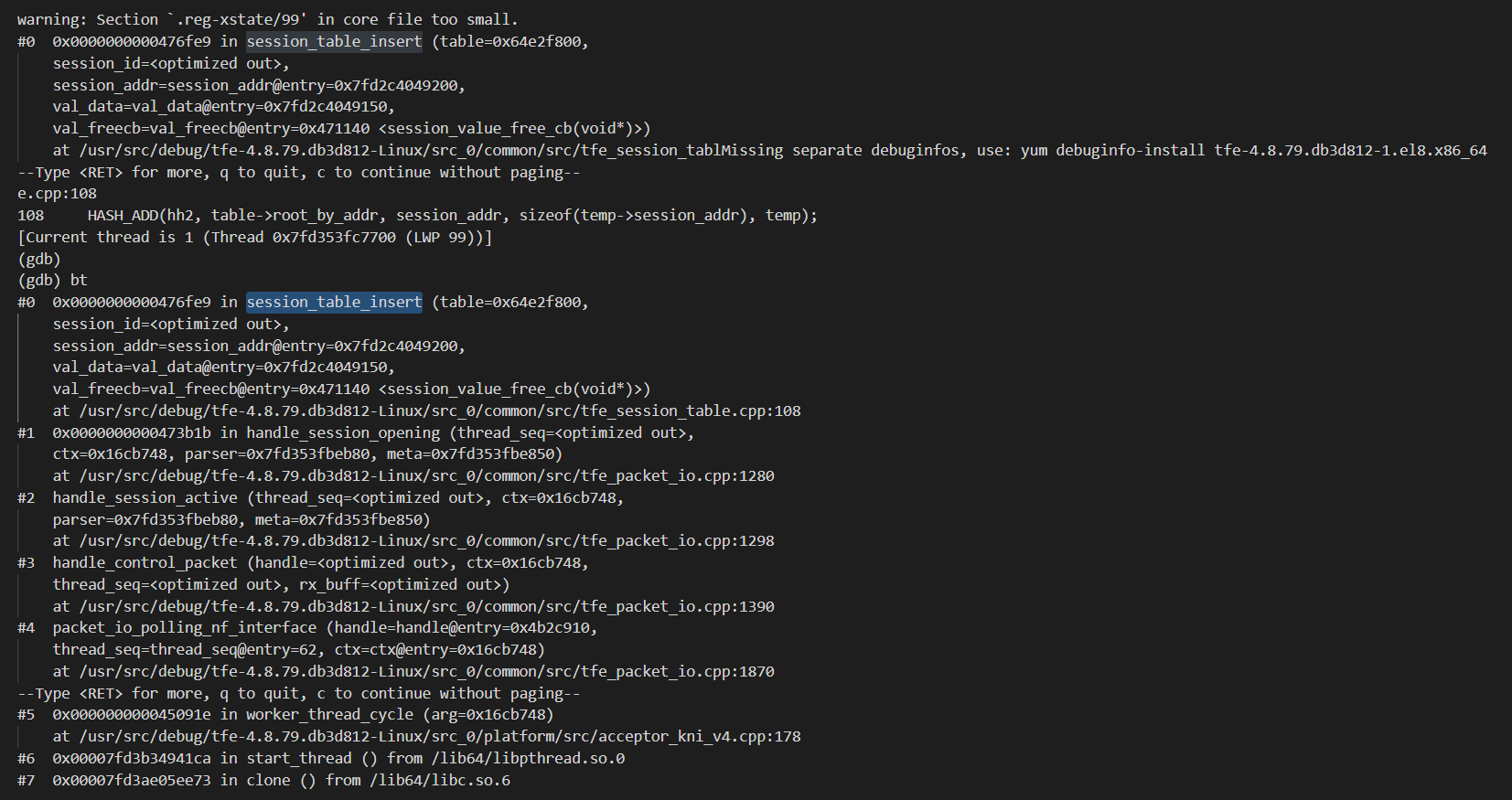The image size is (1512, 800).
Task: Click the packet_io_polling_nf_interface function name
Action: [184, 628]
